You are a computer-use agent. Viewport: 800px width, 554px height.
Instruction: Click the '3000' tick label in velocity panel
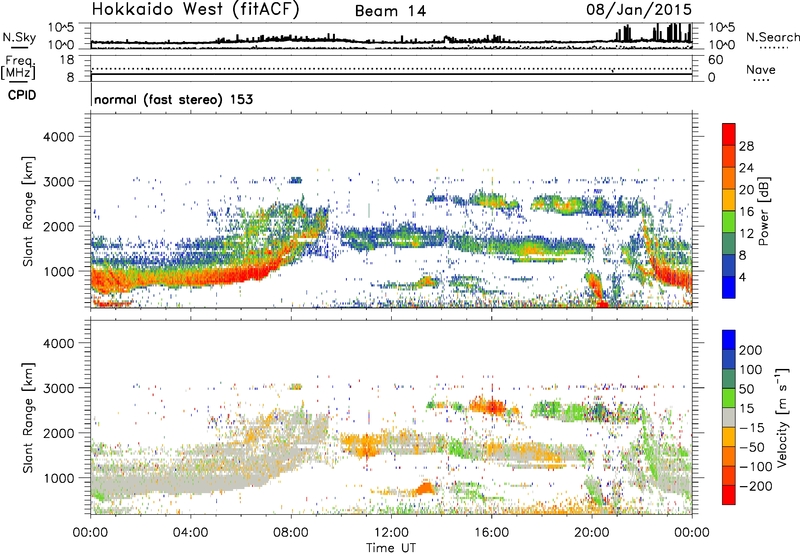tap(58, 388)
